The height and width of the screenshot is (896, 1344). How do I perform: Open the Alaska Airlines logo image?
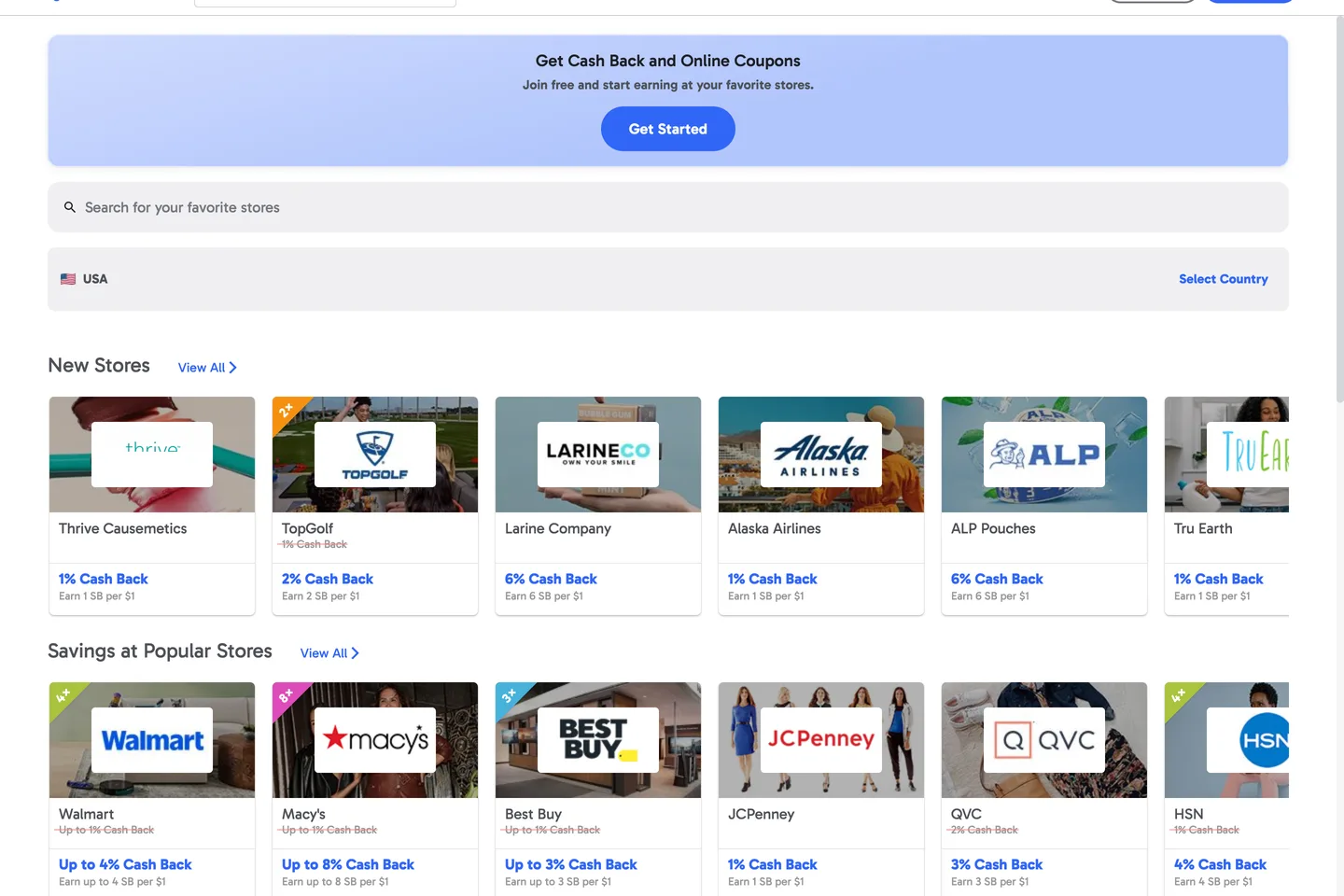[821, 455]
